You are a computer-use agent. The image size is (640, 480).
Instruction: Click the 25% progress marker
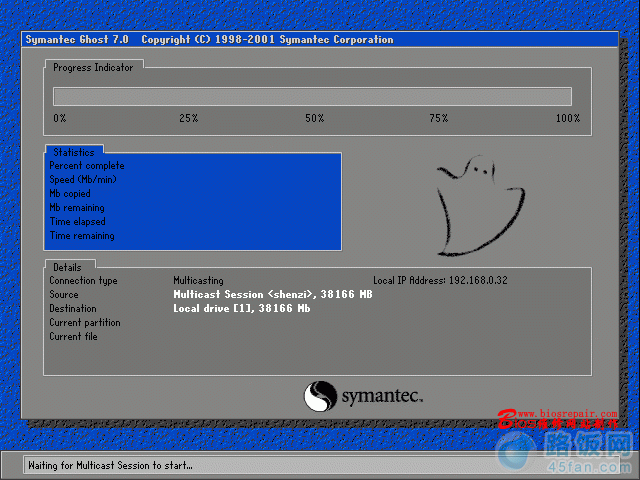click(189, 118)
